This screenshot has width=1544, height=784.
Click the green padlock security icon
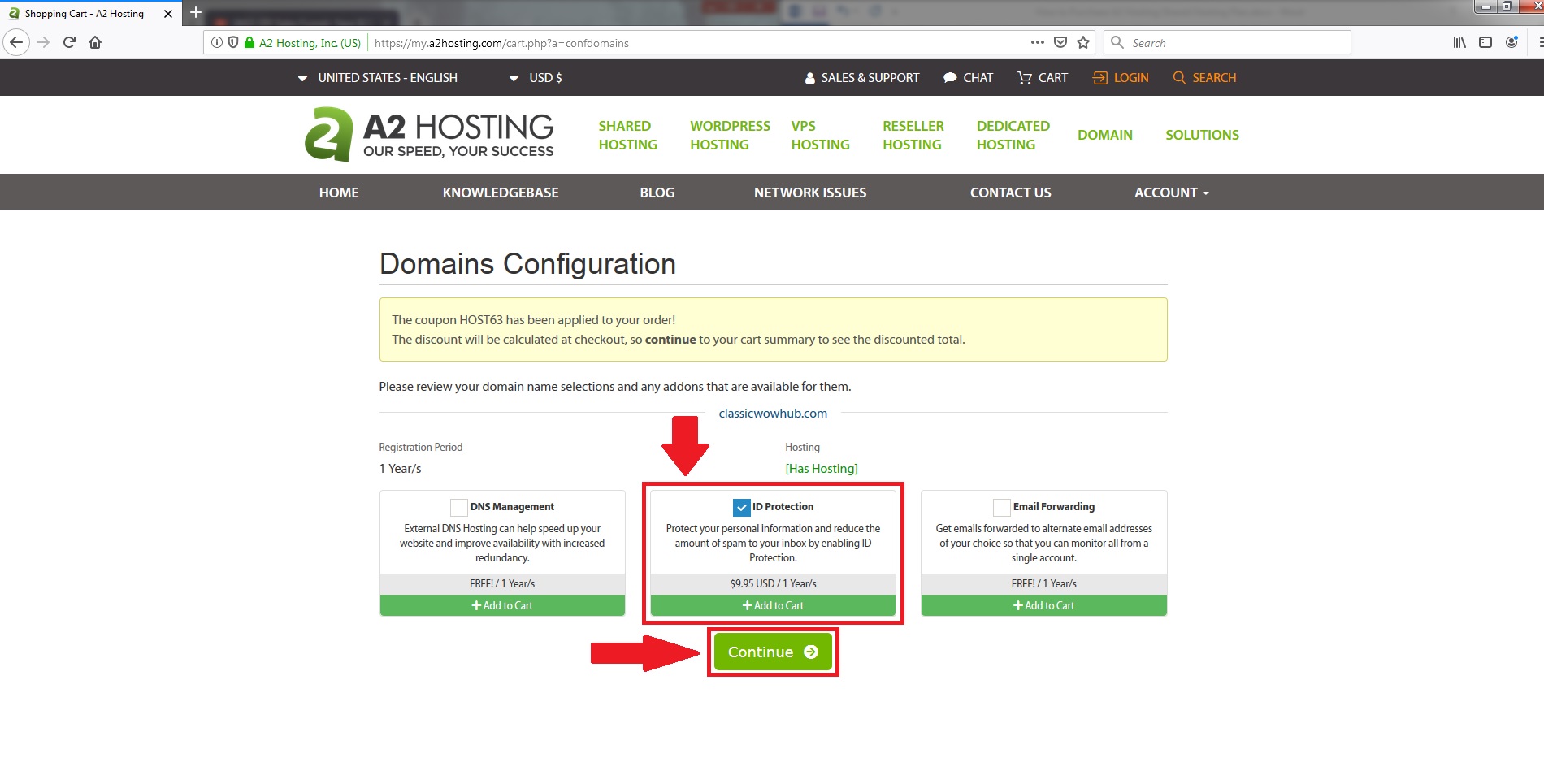click(249, 42)
